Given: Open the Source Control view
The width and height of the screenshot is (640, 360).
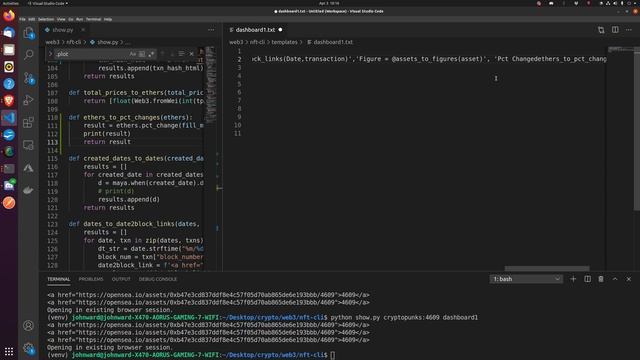Looking at the screenshot, I should pyautogui.click(x=29, y=78).
